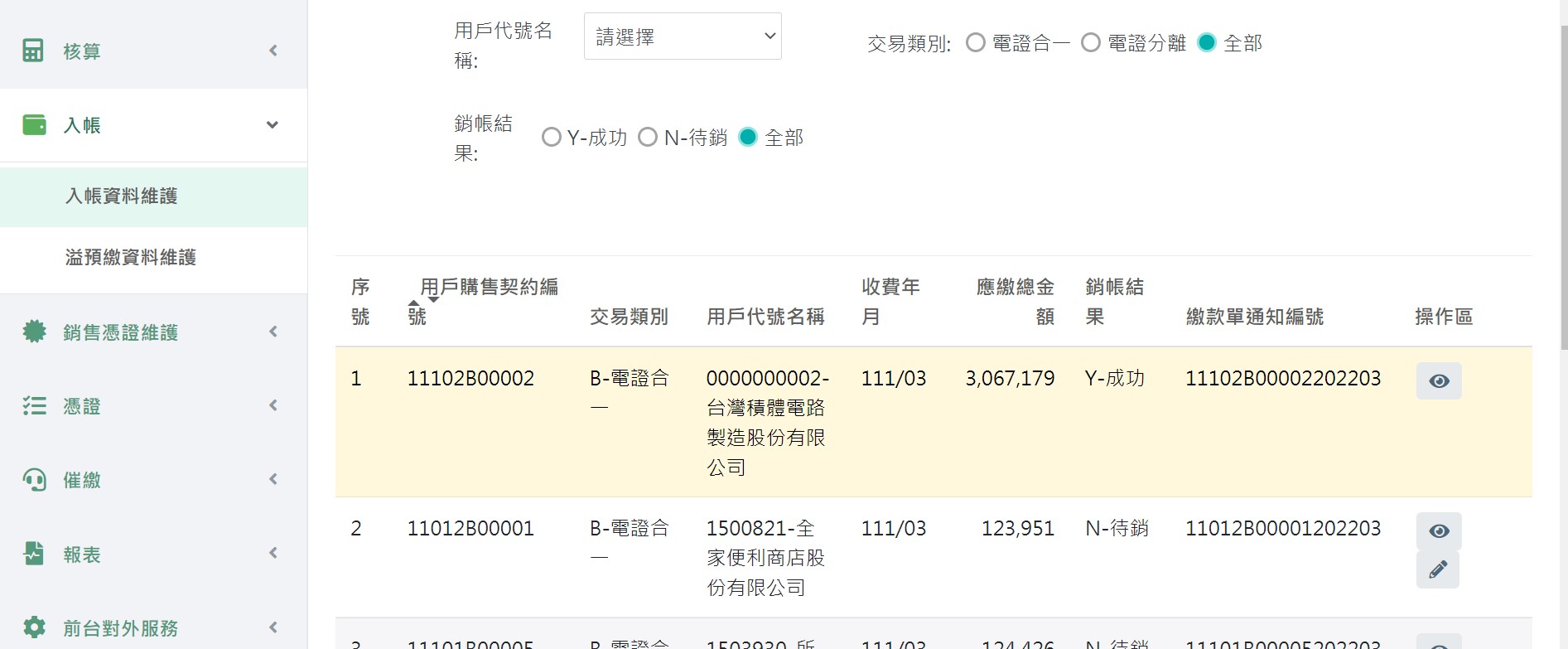
Task: Sort by 用戶購售契約編號 sort arrows
Action: point(423,301)
